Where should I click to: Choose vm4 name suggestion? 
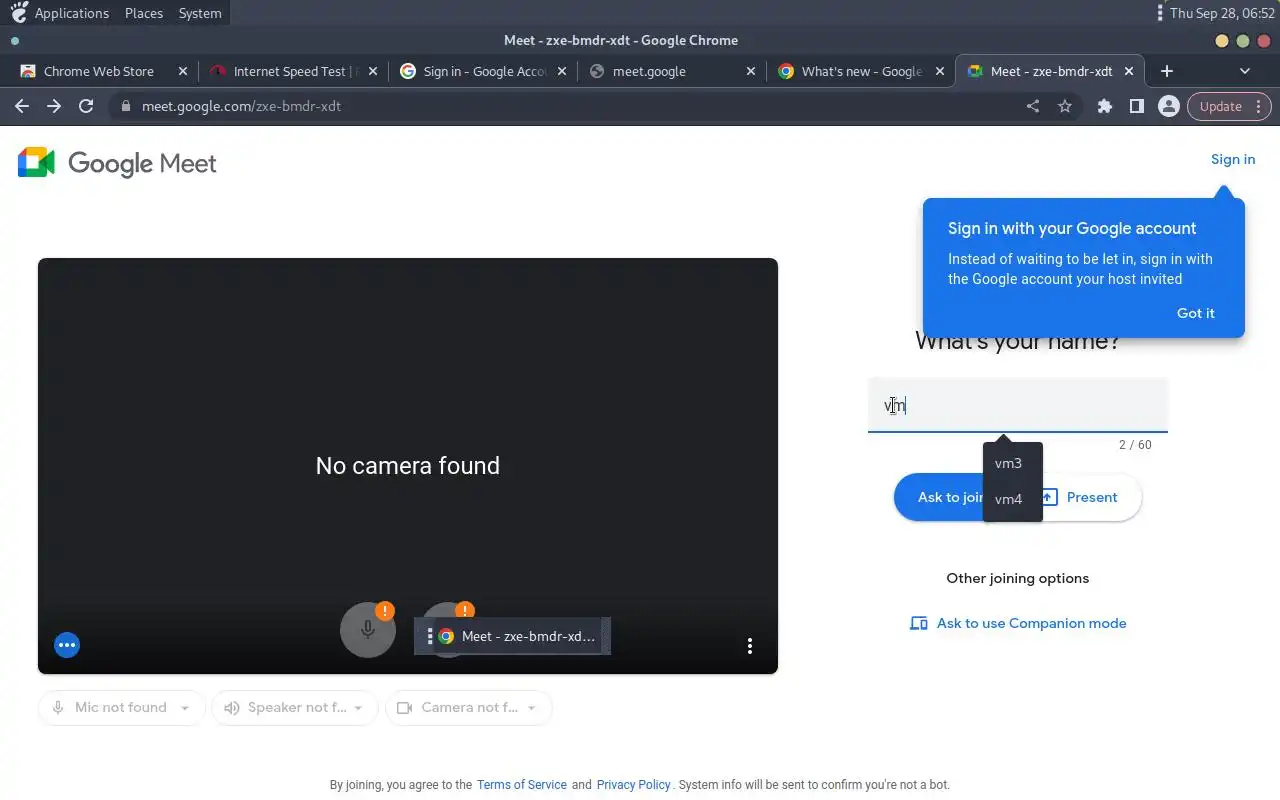coord(1012,499)
